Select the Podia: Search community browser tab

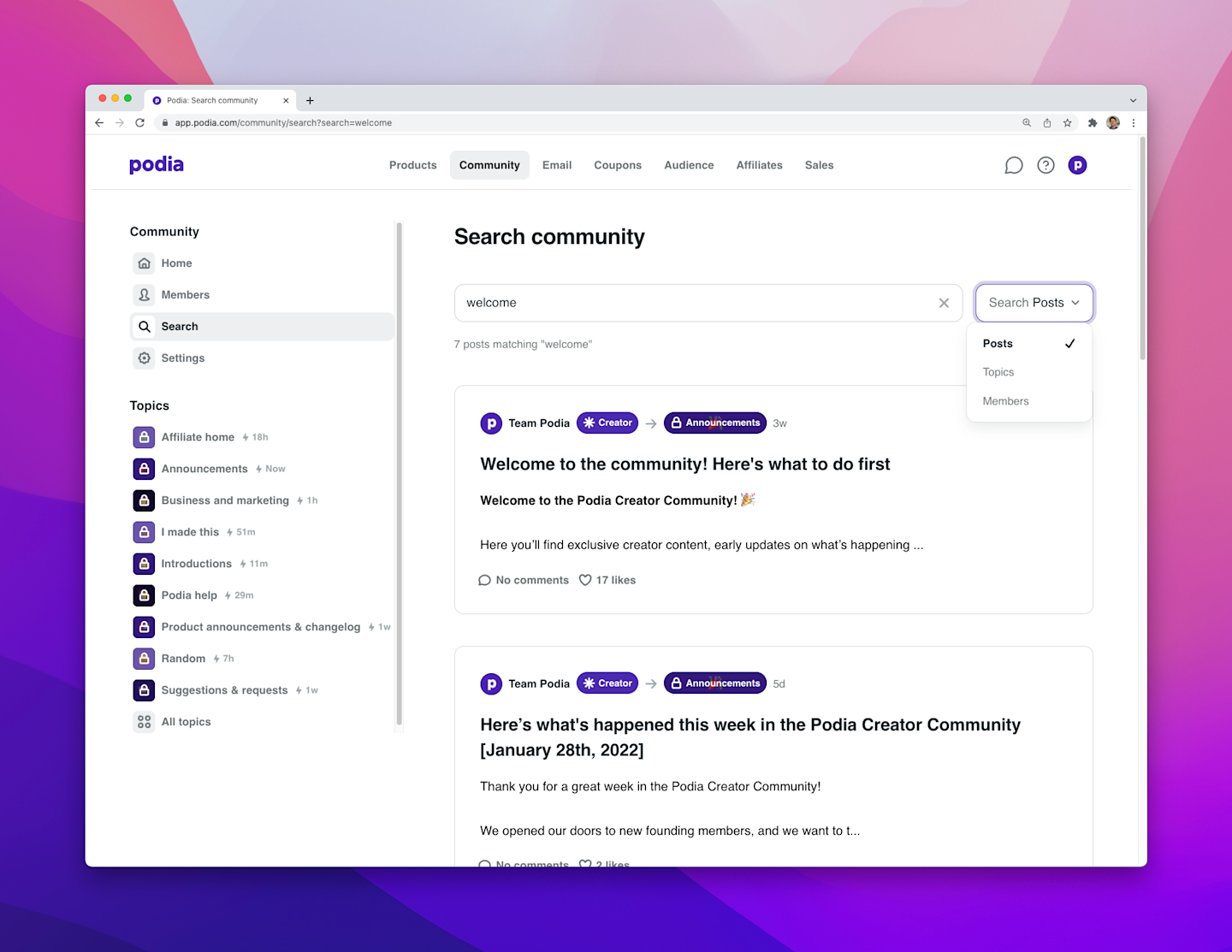(220, 100)
